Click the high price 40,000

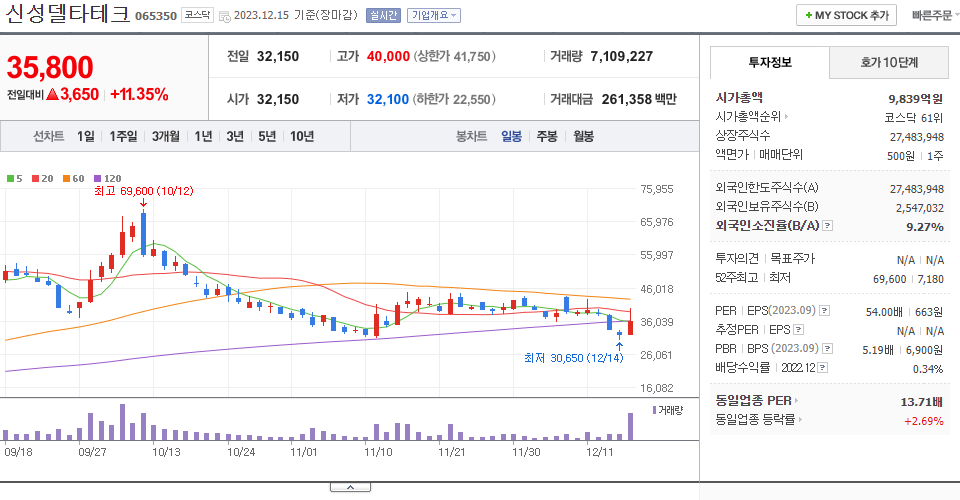coord(388,56)
